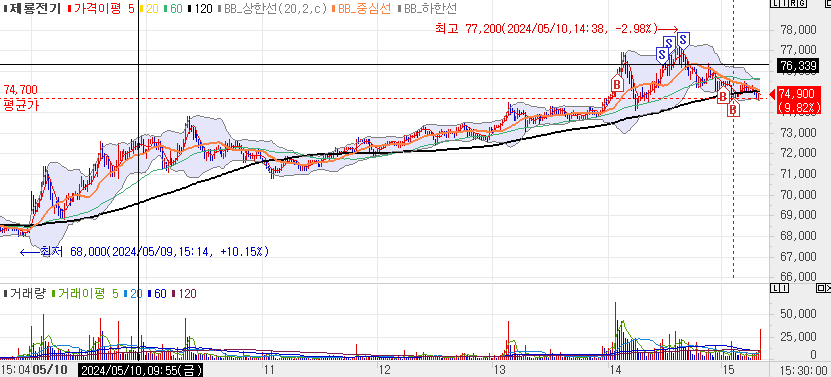The height and width of the screenshot is (377, 831).
Task: Click the 76,339 crosshair price label
Action: tap(798, 65)
